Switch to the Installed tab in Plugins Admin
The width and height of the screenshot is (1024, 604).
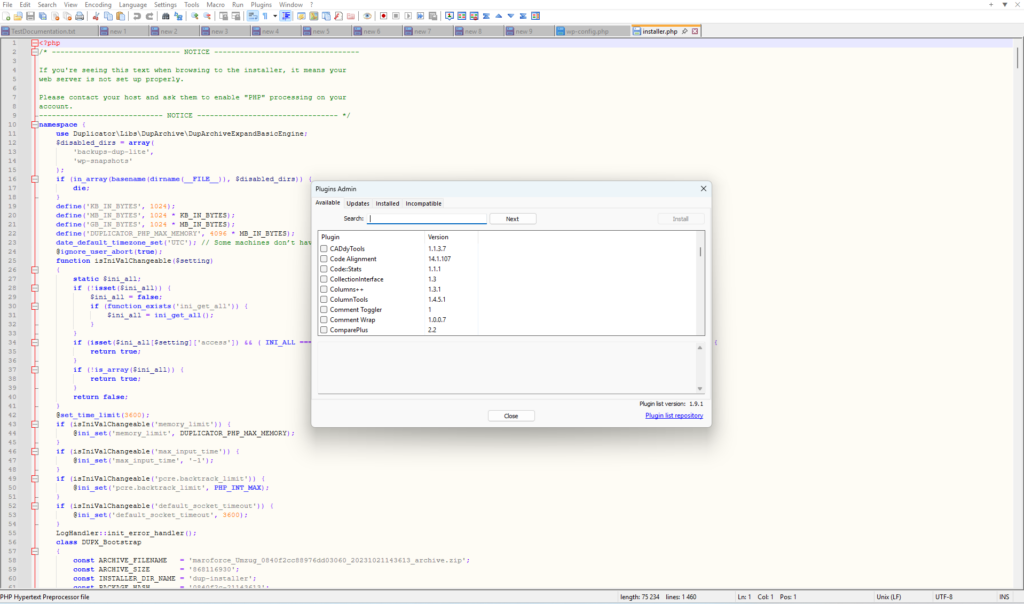tap(387, 204)
